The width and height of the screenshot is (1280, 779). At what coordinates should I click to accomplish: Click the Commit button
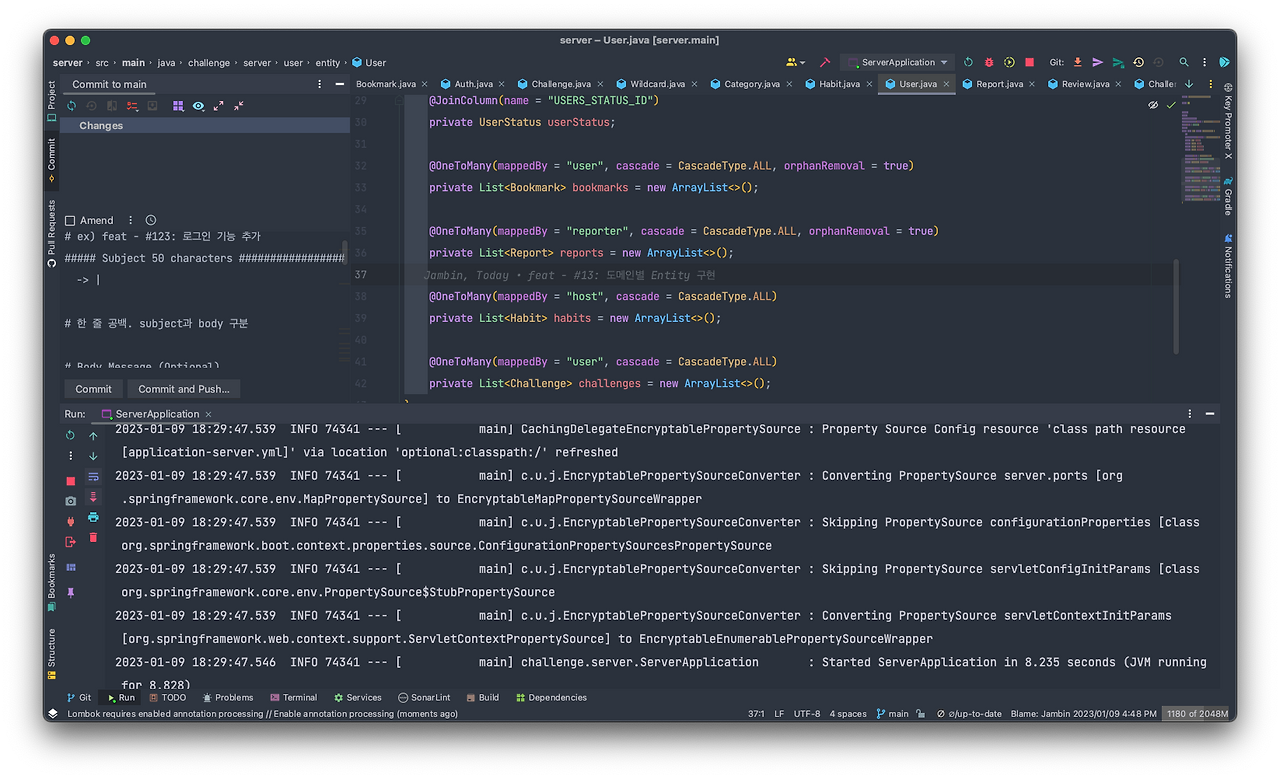coord(94,389)
